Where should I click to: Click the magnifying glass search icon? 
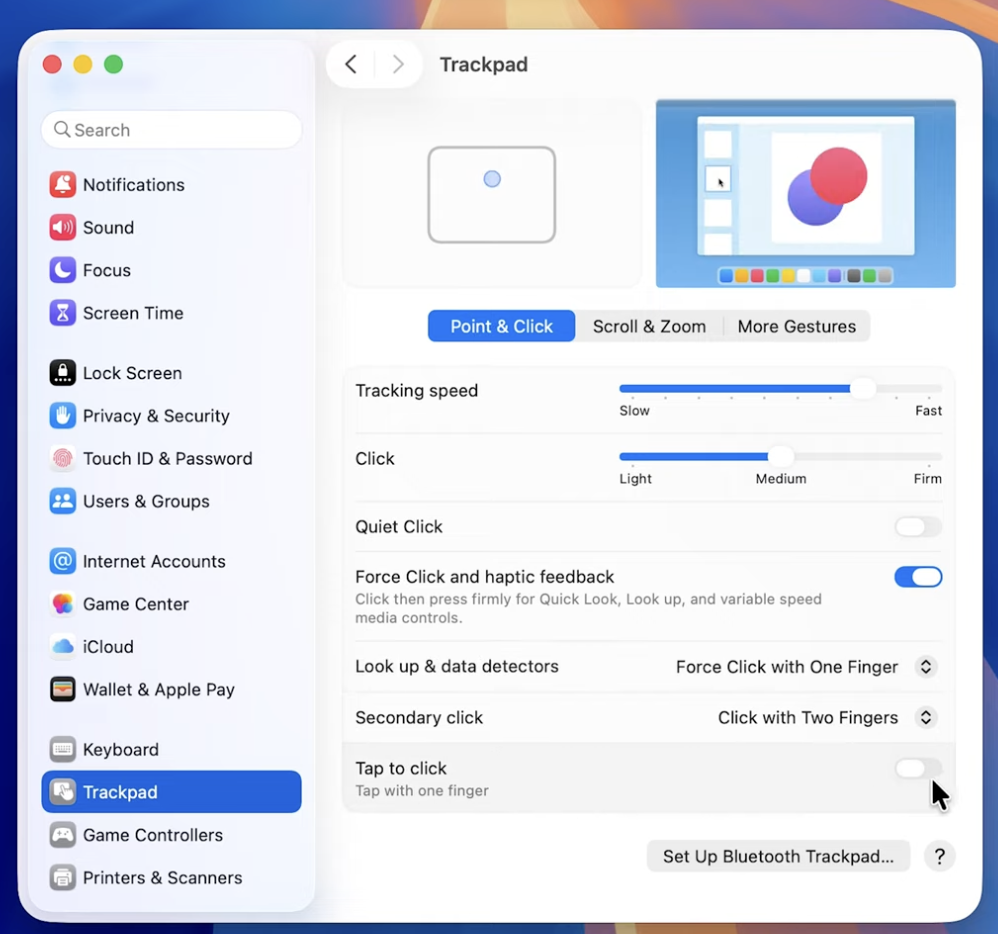point(62,130)
